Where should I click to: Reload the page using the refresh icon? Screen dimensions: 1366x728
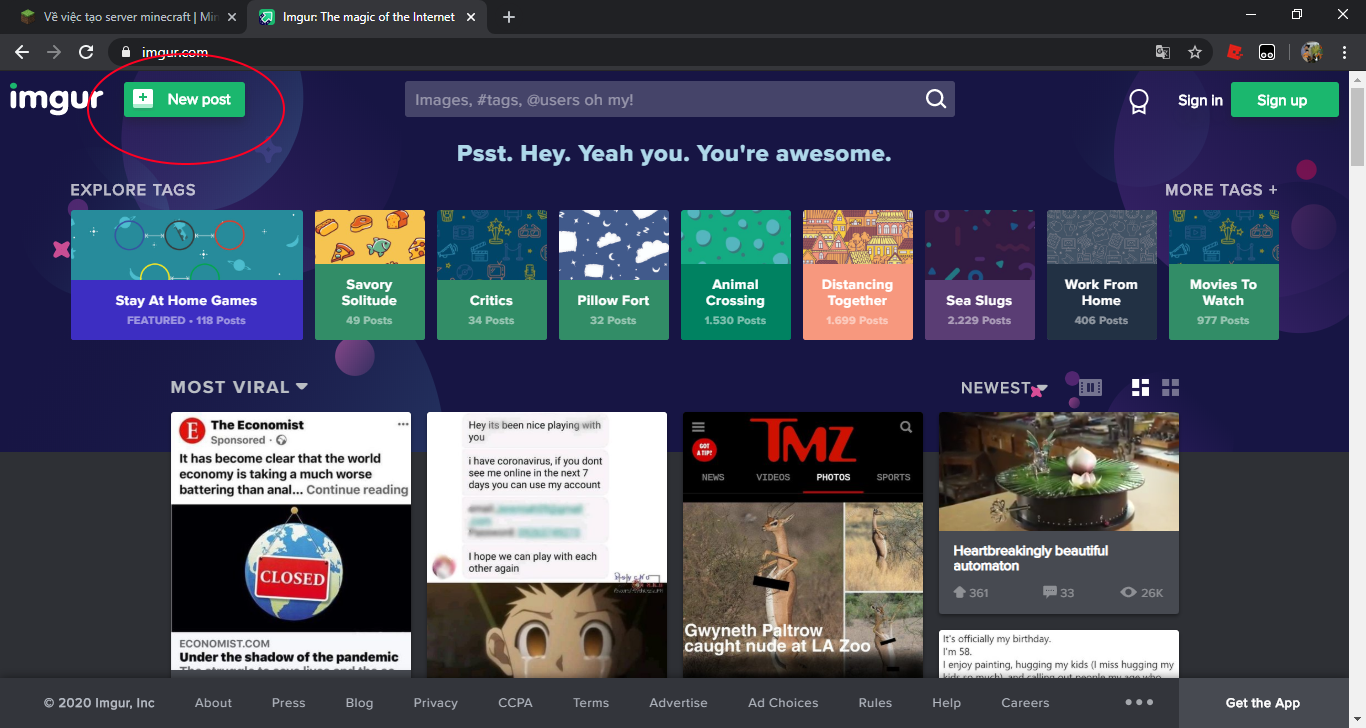[86, 52]
